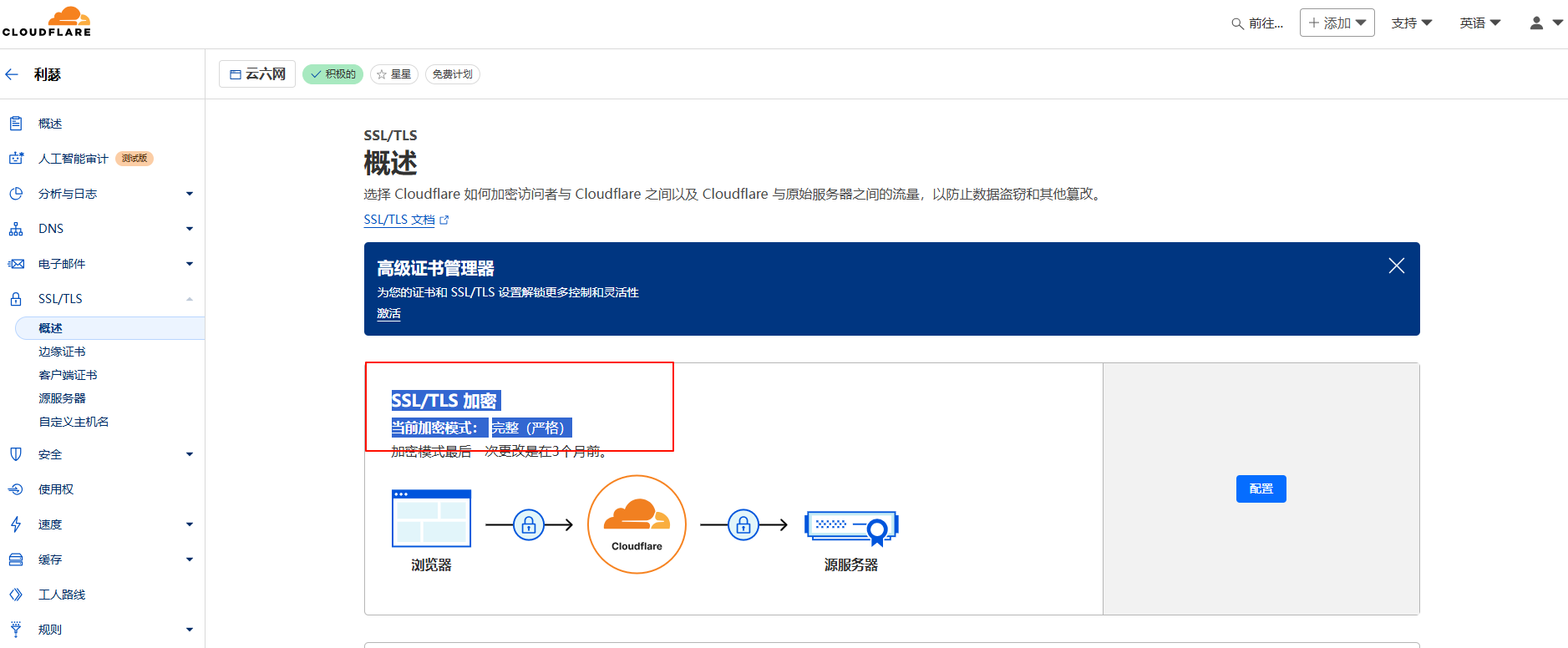Click the 速度 lightning bolt icon

tap(16, 524)
